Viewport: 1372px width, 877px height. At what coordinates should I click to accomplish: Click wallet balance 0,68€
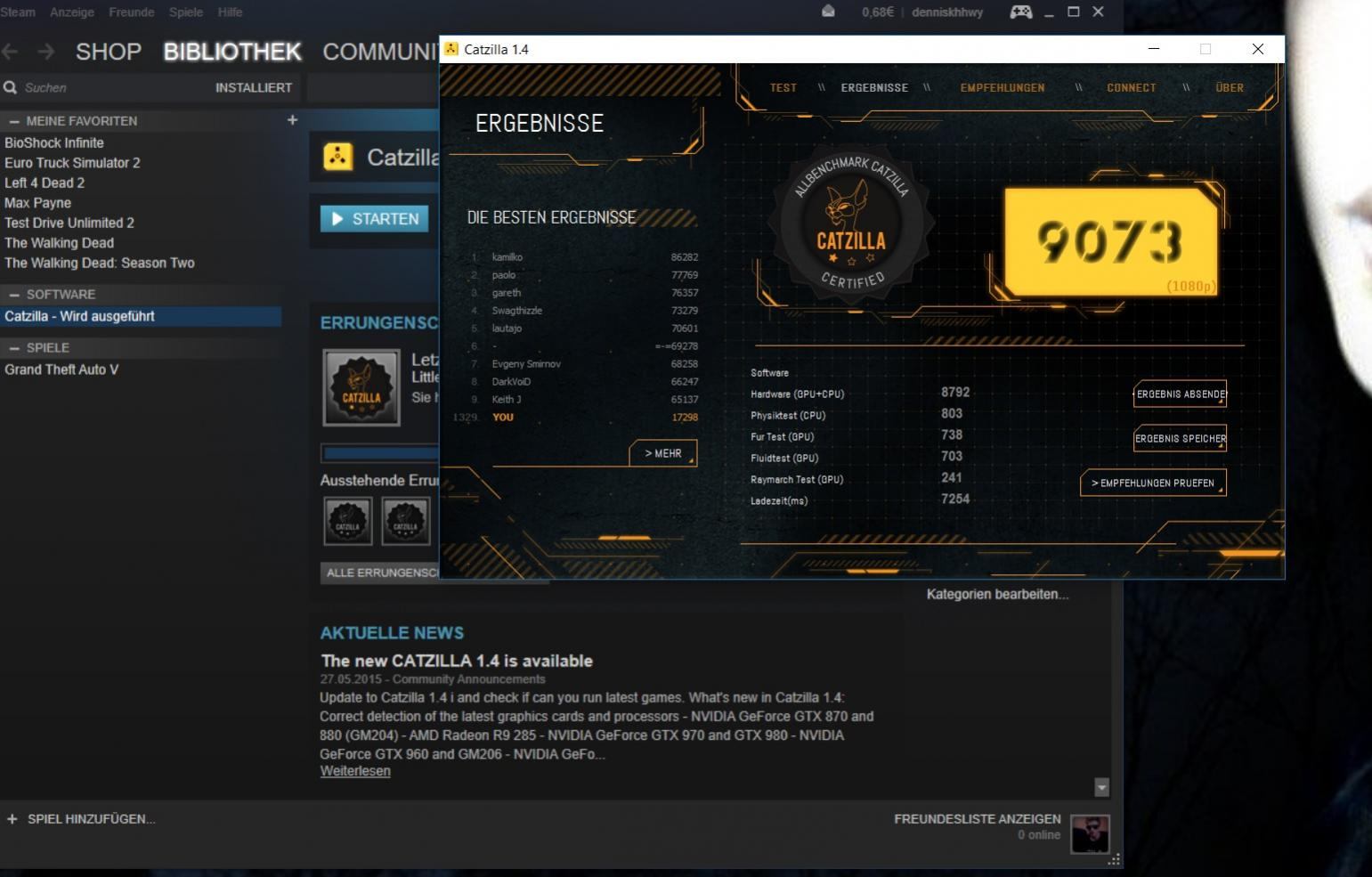click(878, 12)
